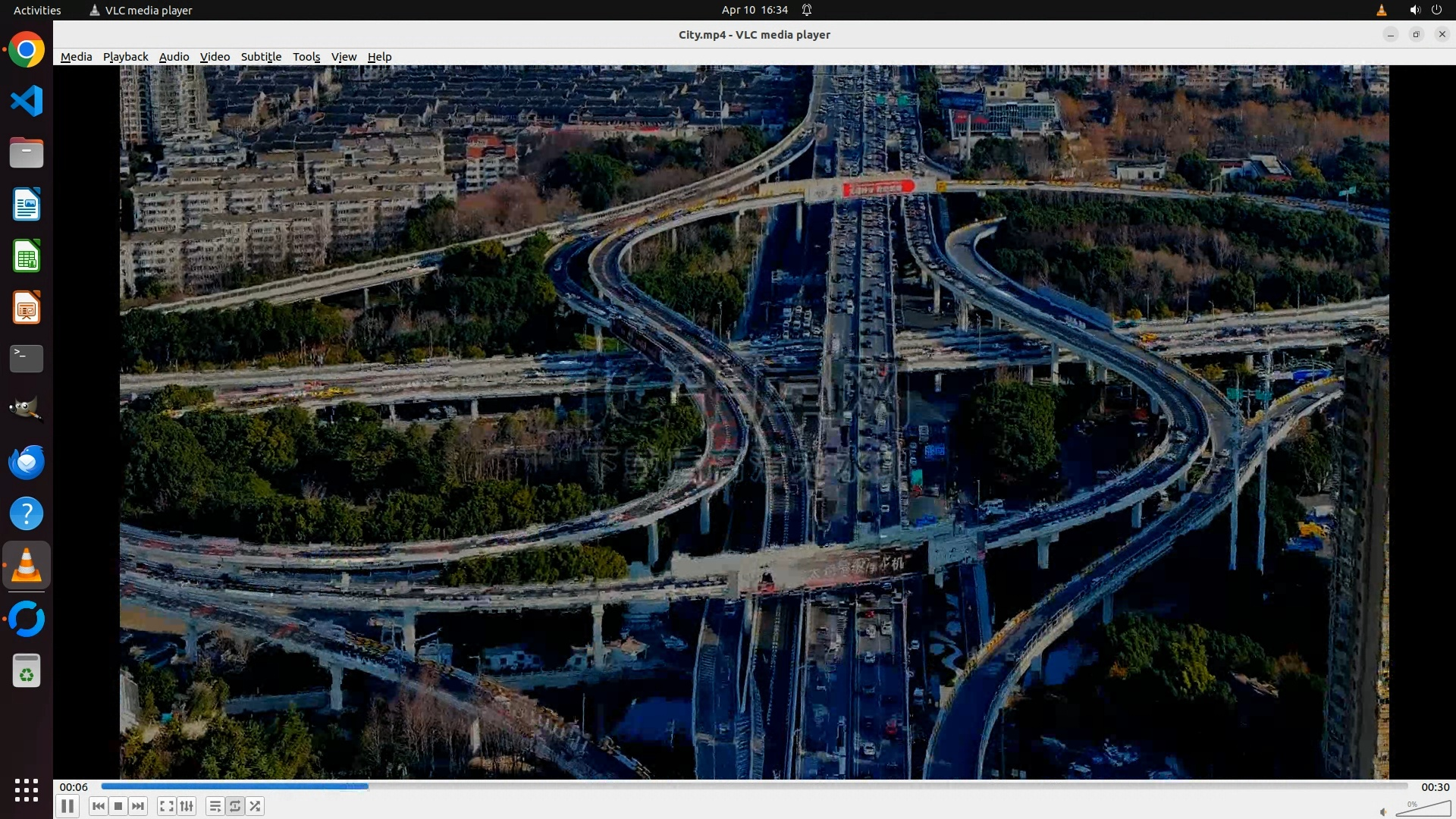Skip to next media in playlist
The image size is (1456, 819).
138,806
